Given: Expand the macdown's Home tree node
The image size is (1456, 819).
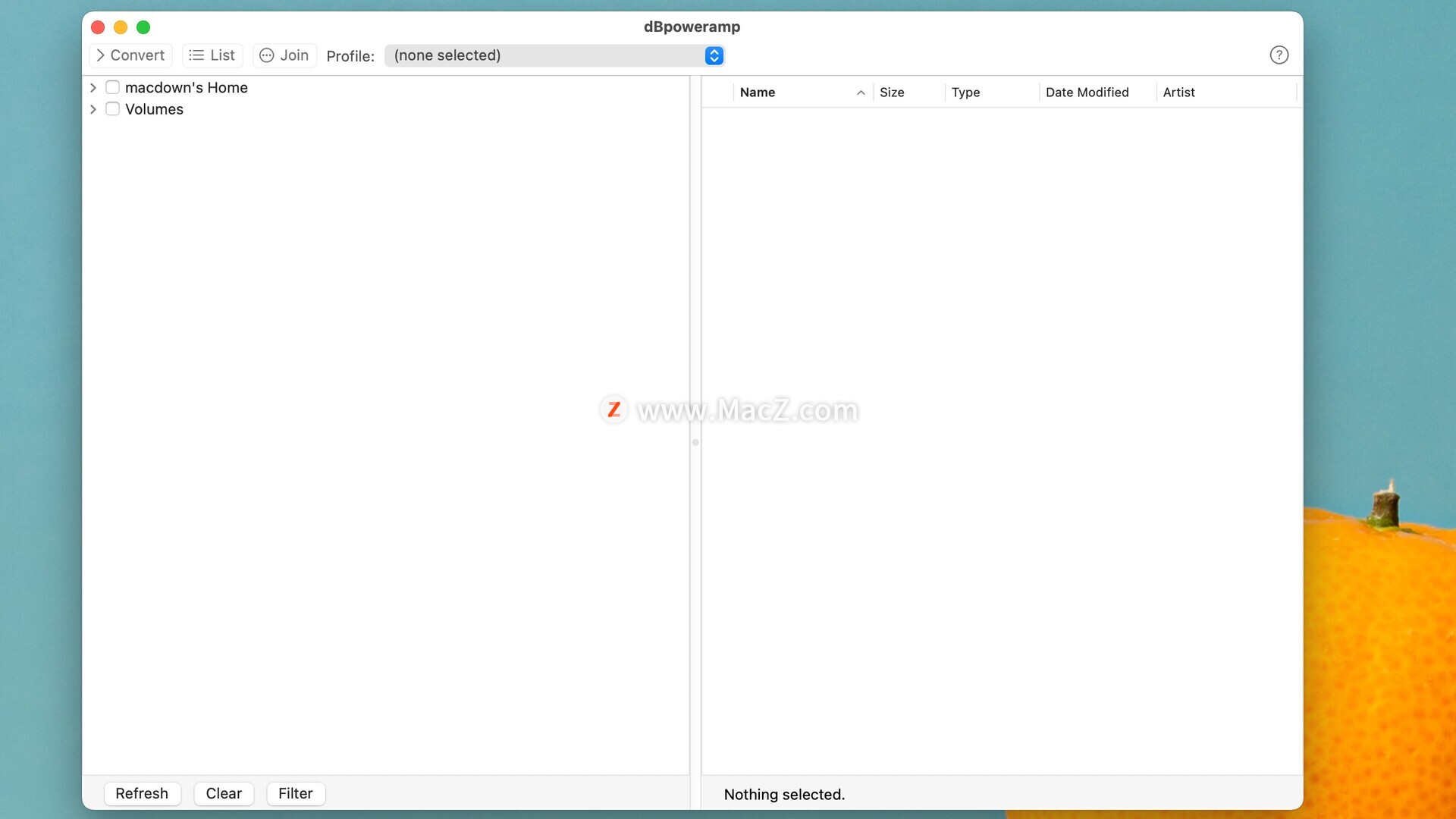Looking at the screenshot, I should (93, 88).
